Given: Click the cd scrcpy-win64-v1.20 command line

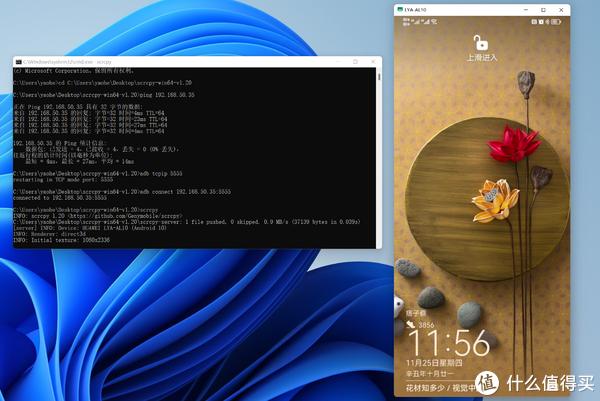Looking at the screenshot, I should pos(102,83).
